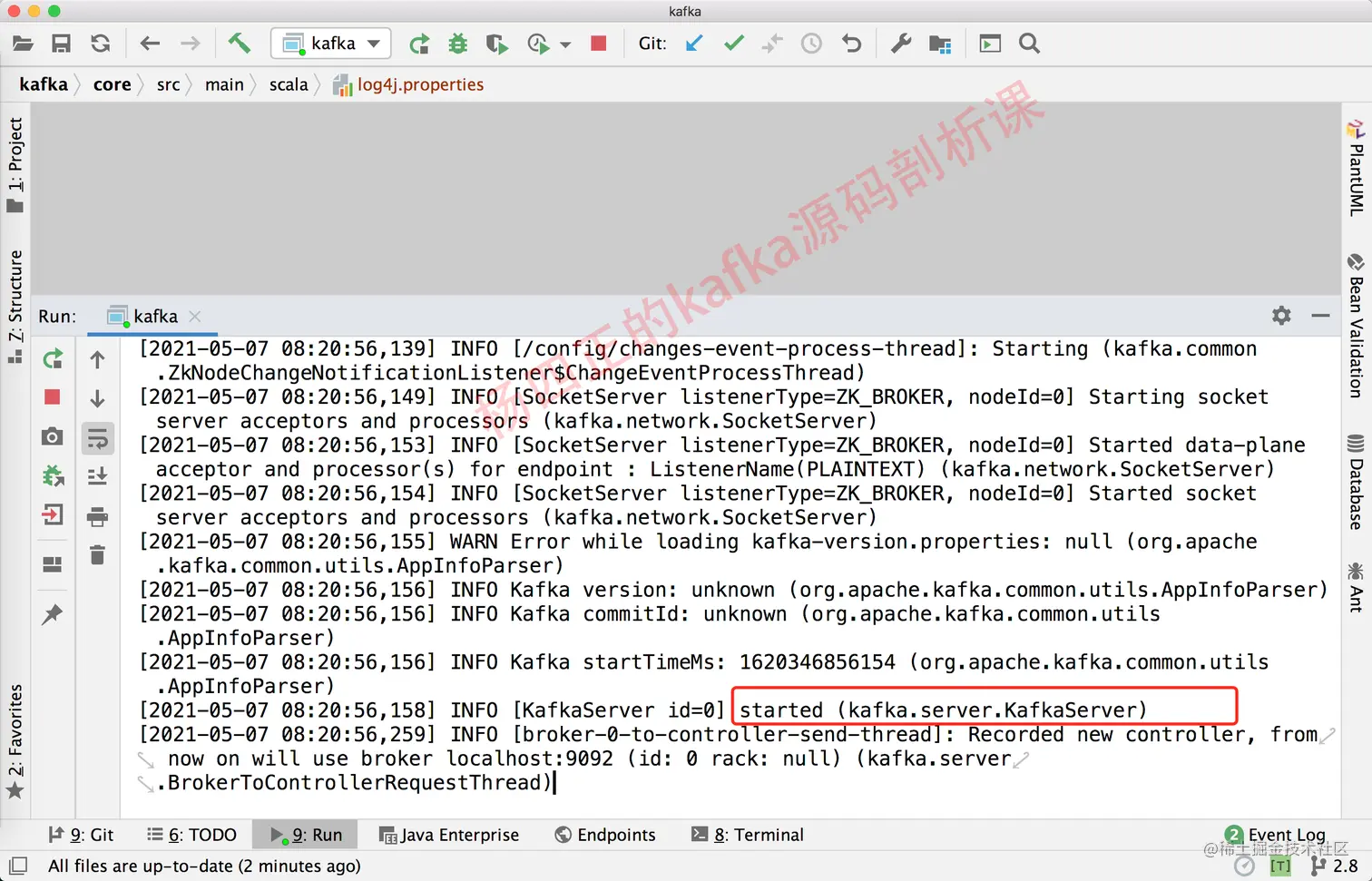
Task: Open the Bean Validation side panel
Action: [x=1356, y=325]
